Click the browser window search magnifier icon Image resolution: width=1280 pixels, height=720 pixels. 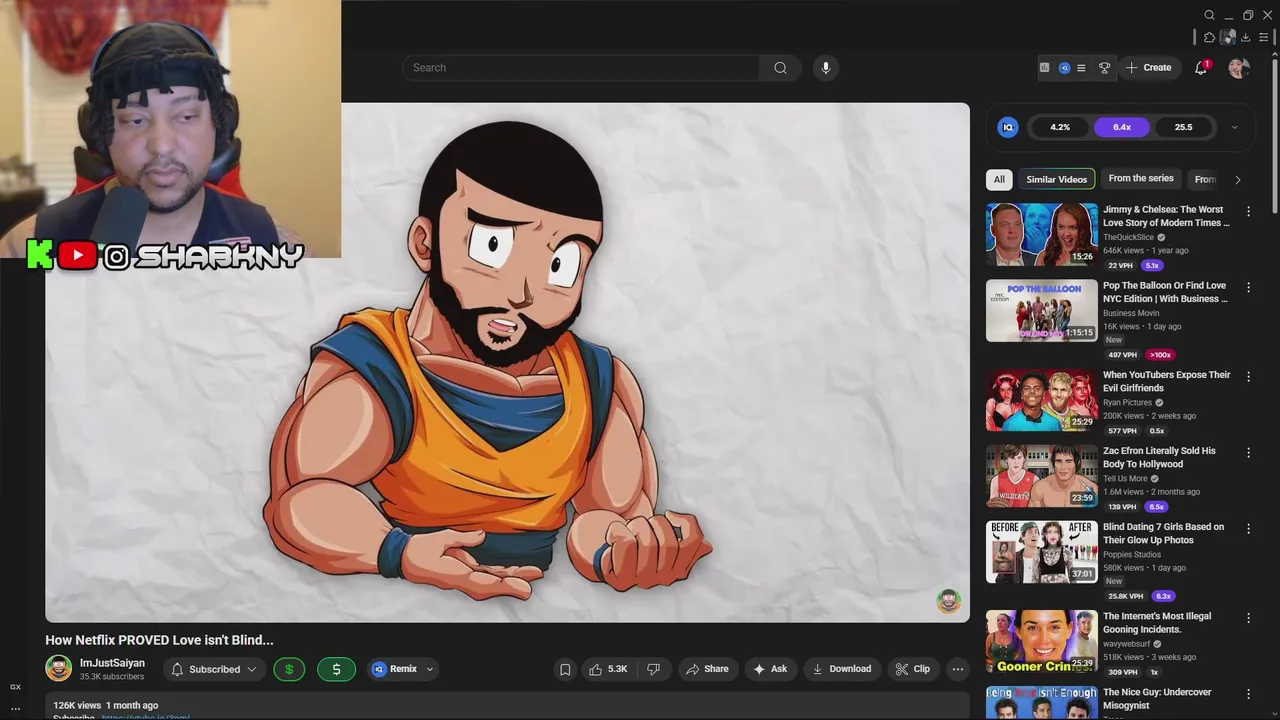point(1210,15)
